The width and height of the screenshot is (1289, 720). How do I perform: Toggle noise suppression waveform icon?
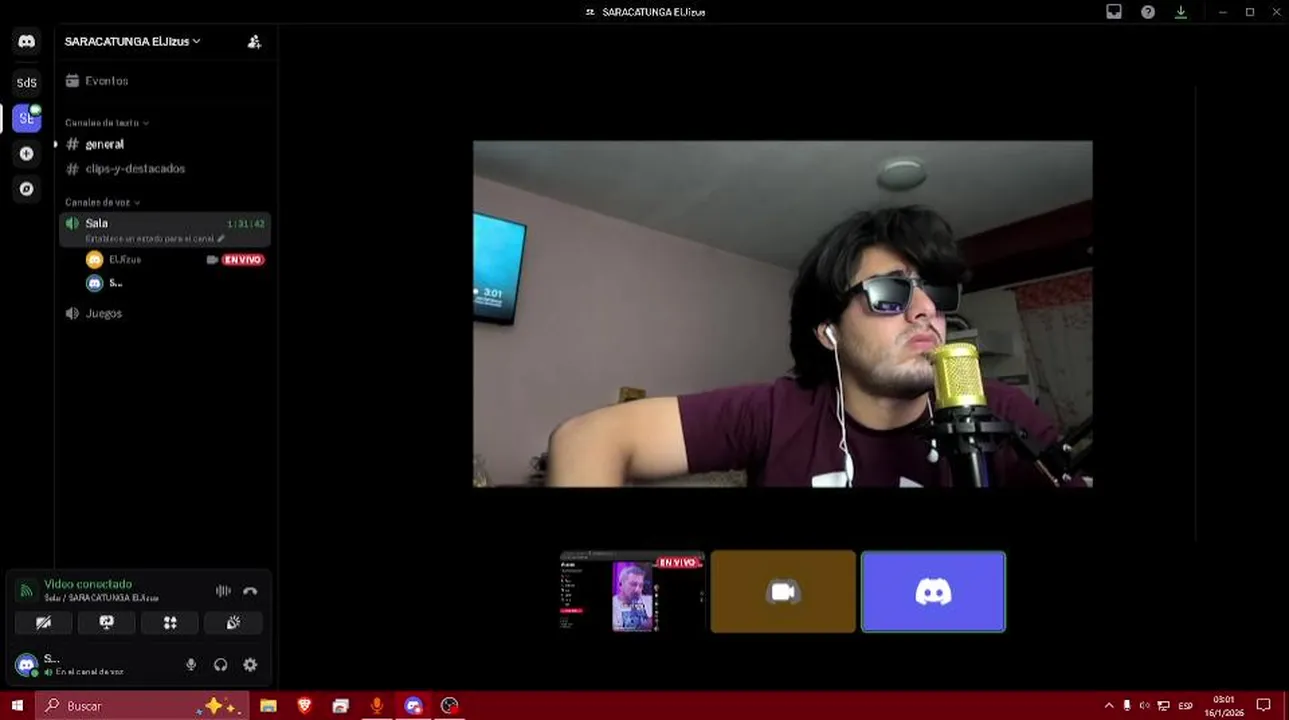(223, 591)
